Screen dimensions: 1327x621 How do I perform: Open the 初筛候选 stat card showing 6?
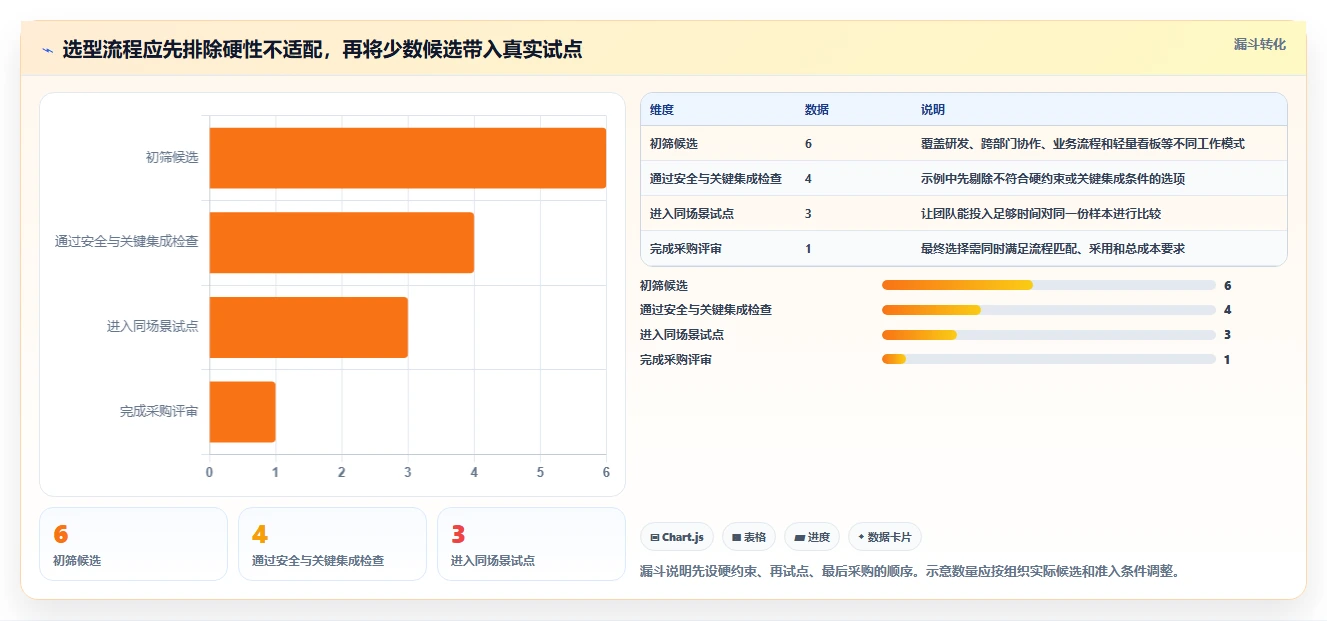pos(134,544)
